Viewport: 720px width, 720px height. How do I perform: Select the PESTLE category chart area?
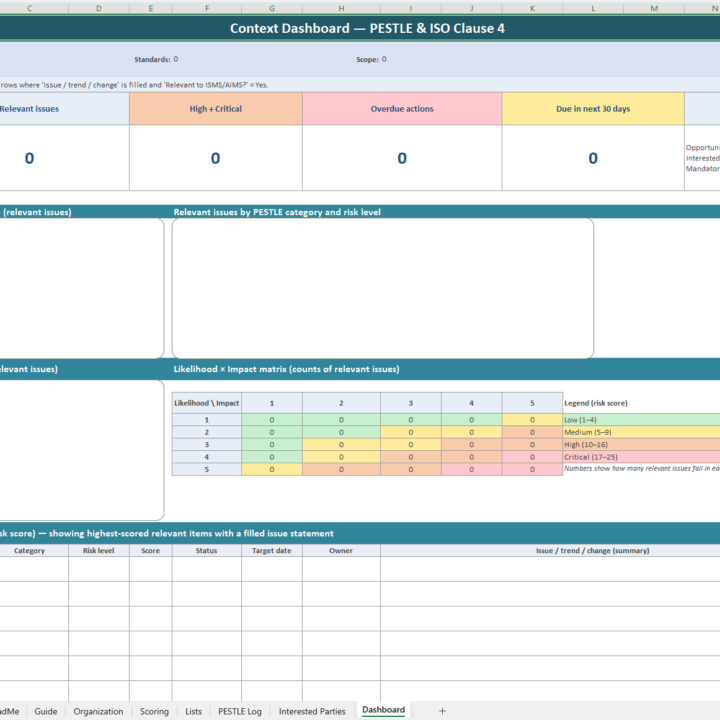[x=382, y=288]
